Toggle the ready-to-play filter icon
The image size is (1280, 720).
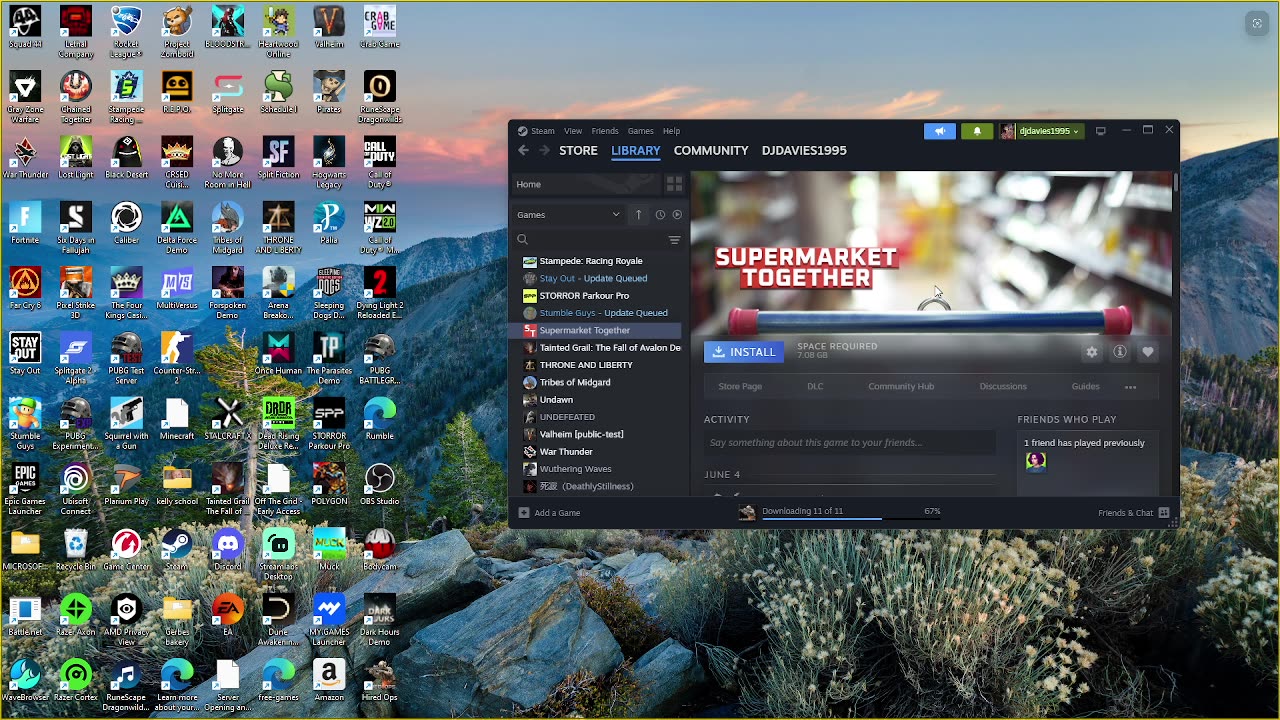(677, 215)
